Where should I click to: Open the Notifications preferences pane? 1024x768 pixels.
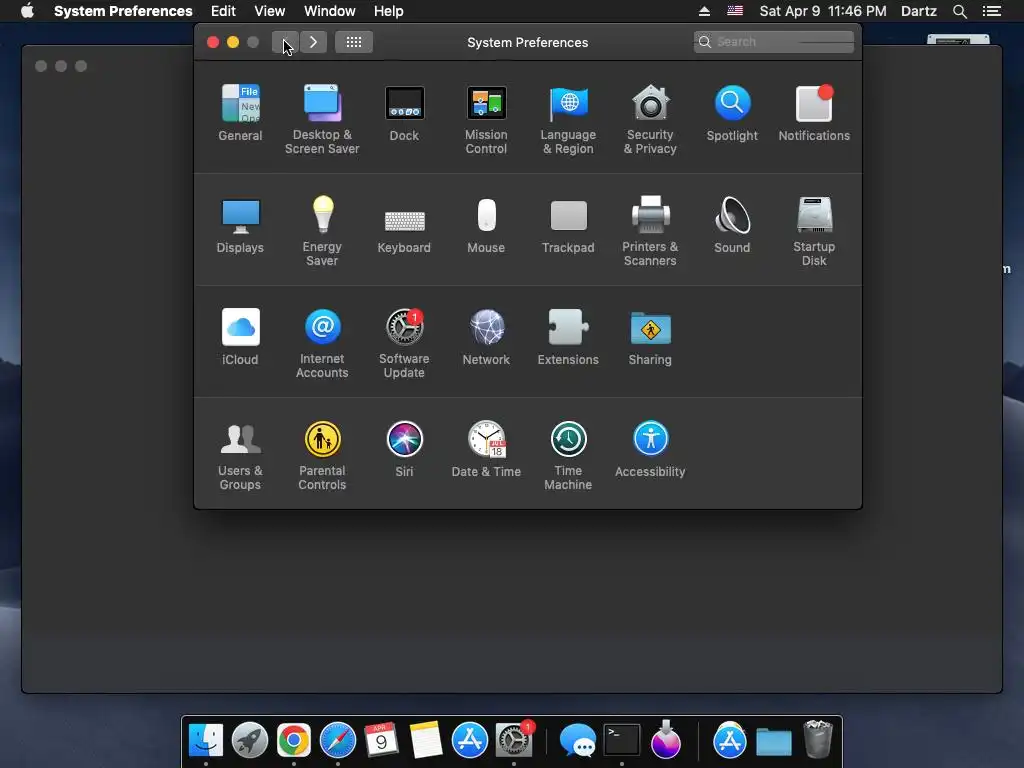pos(814,113)
